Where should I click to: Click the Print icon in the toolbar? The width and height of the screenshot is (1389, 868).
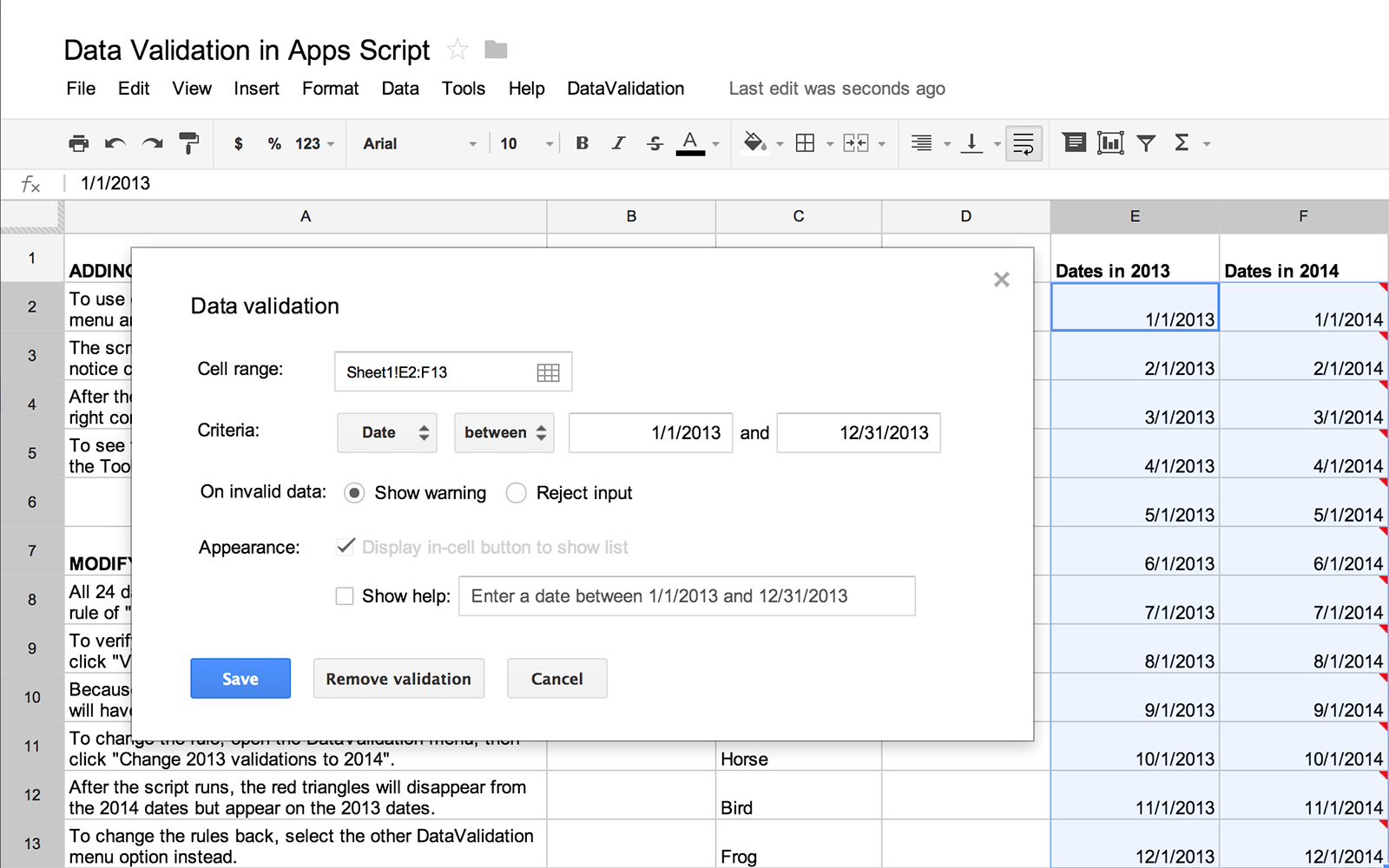coord(78,143)
